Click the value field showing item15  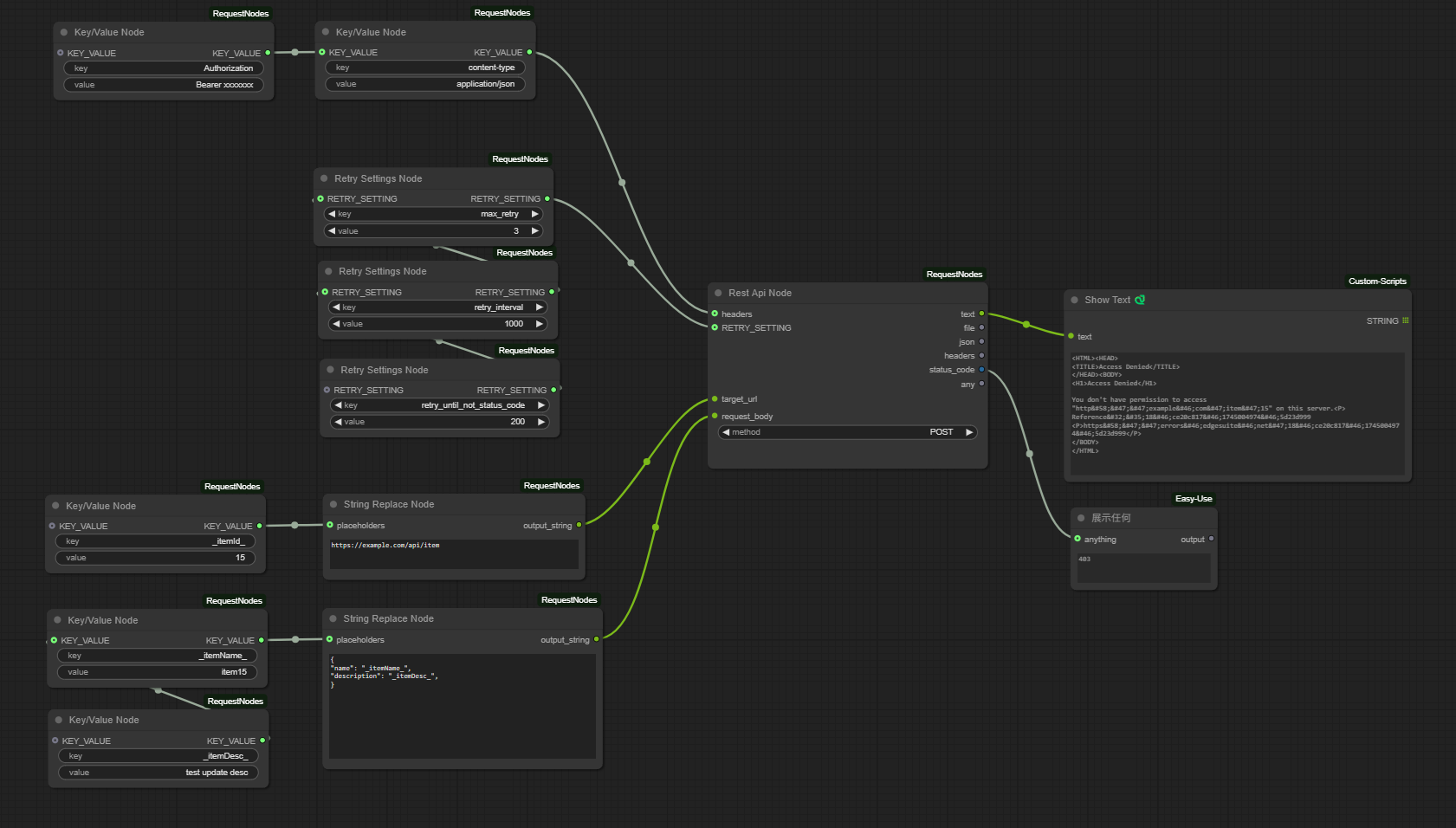[x=157, y=672]
